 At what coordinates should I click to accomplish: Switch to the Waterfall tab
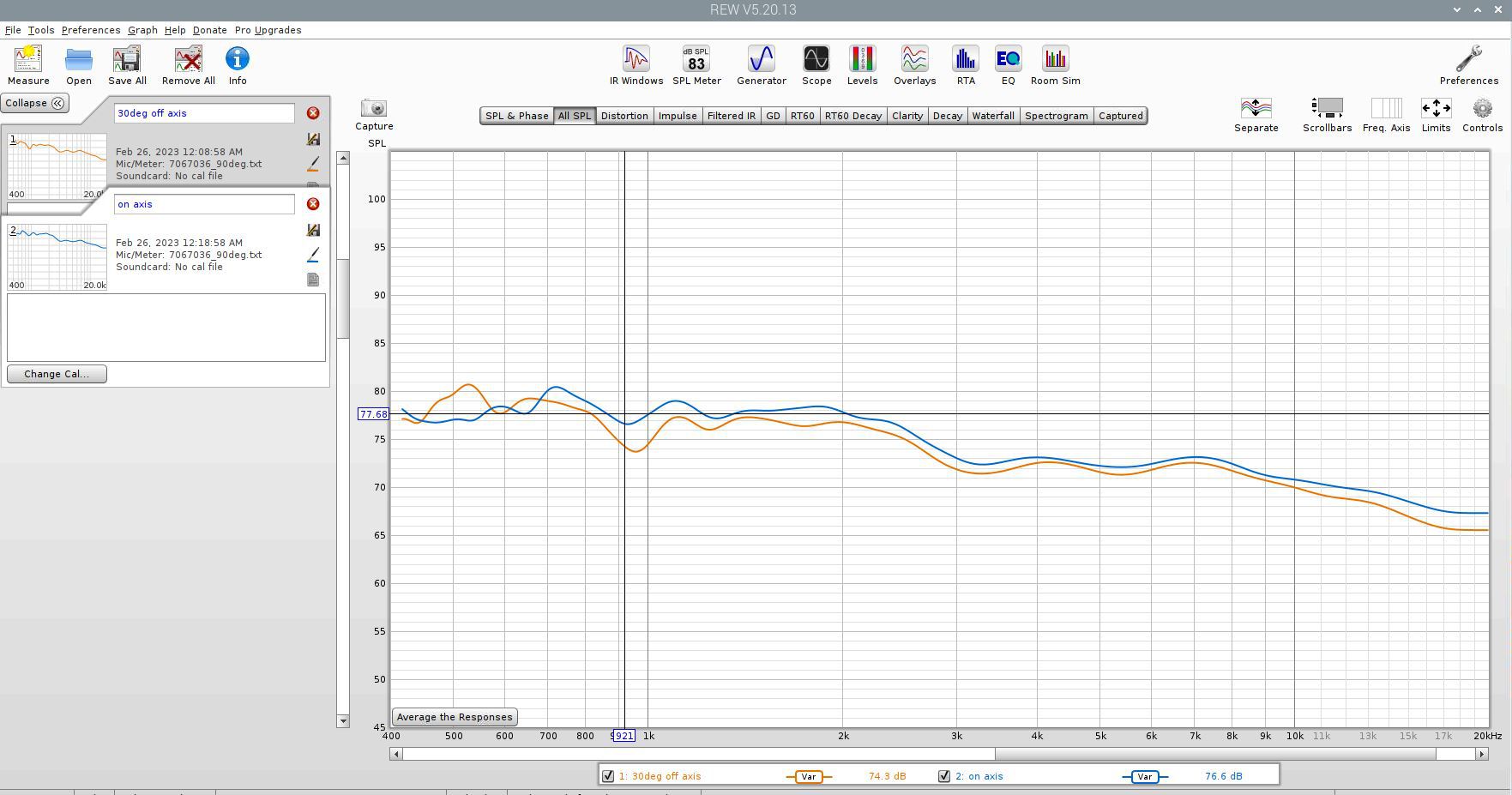click(992, 116)
